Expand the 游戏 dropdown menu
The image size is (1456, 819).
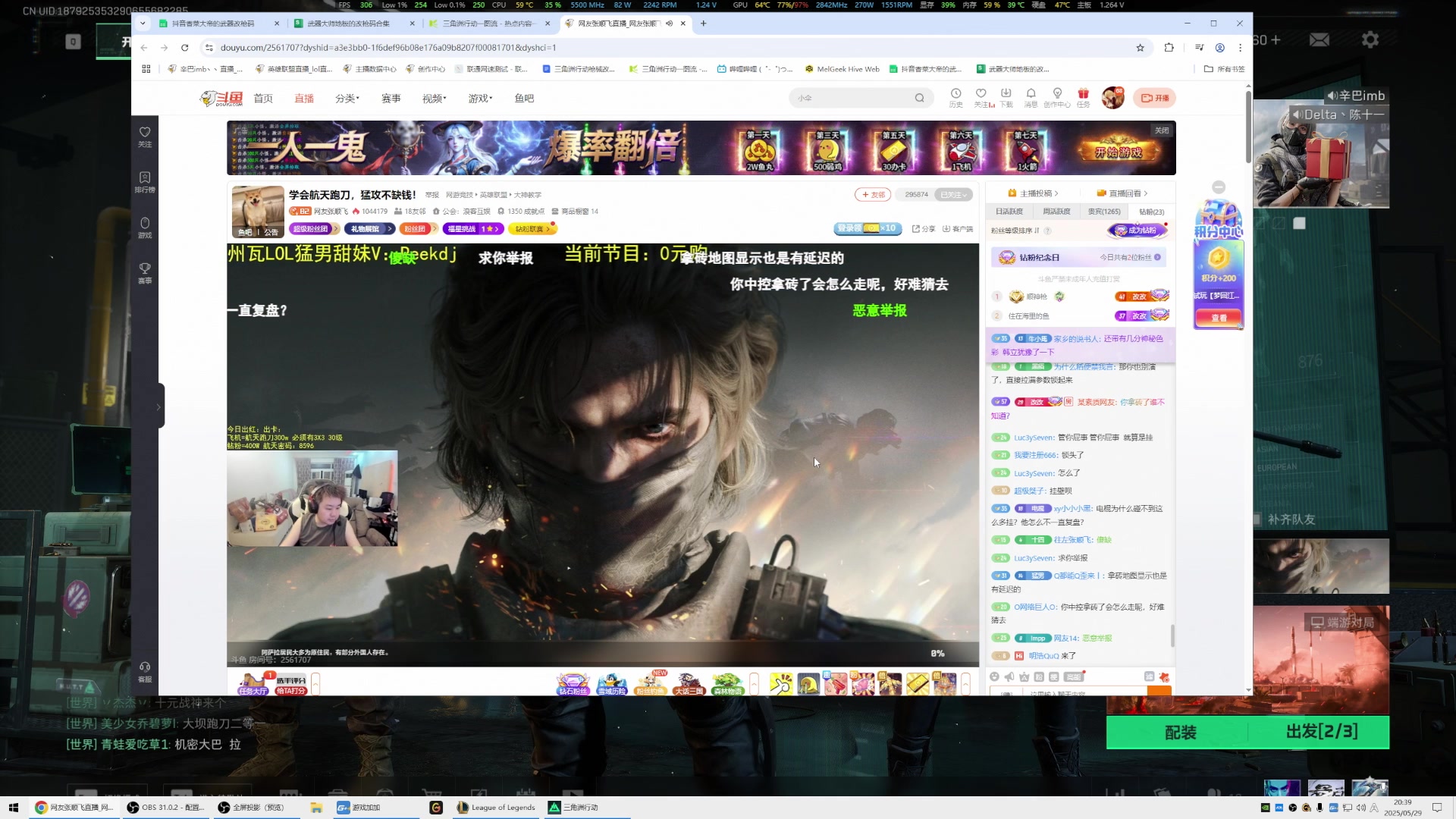pos(481,98)
